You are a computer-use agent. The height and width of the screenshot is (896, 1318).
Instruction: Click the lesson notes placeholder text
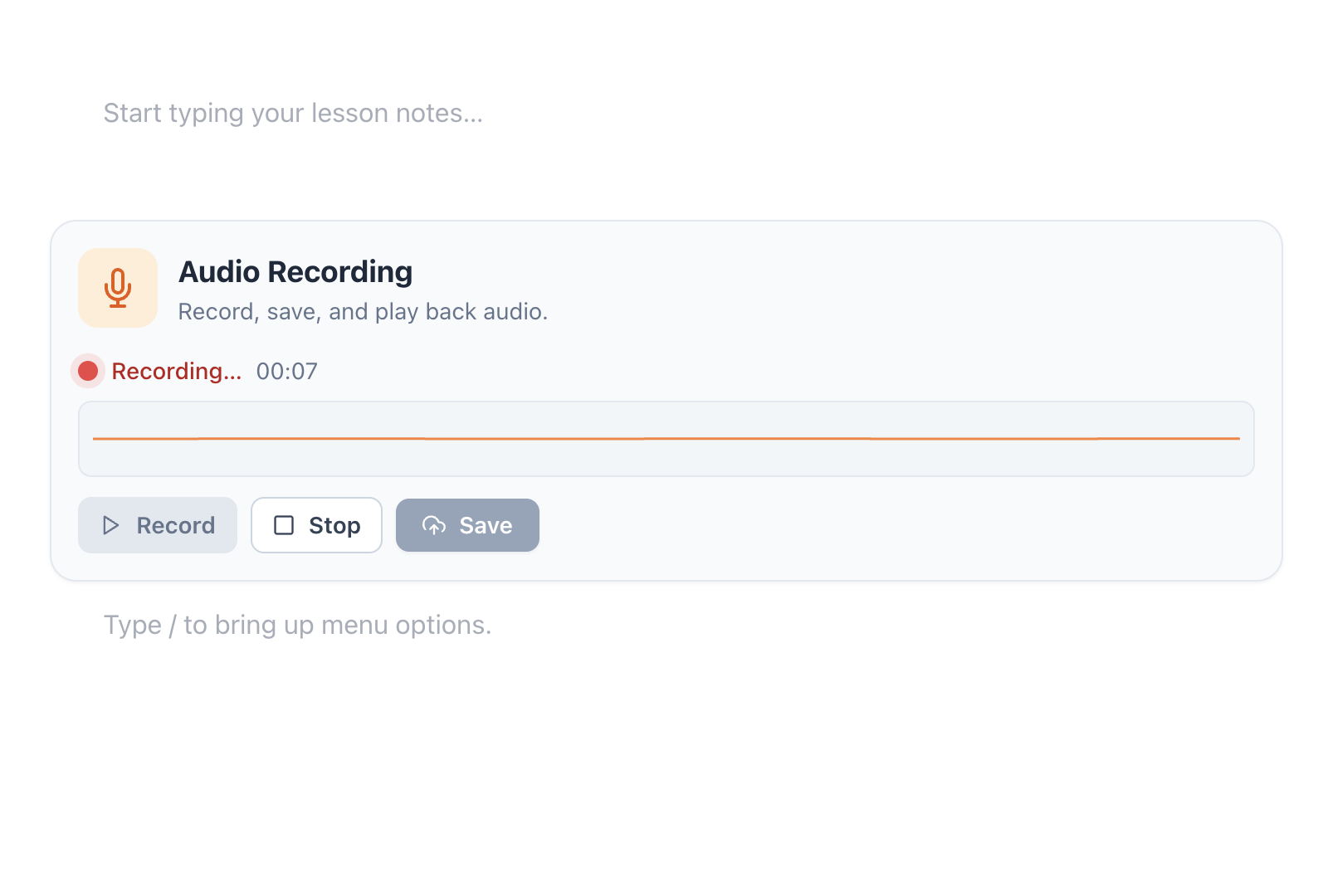pos(294,112)
